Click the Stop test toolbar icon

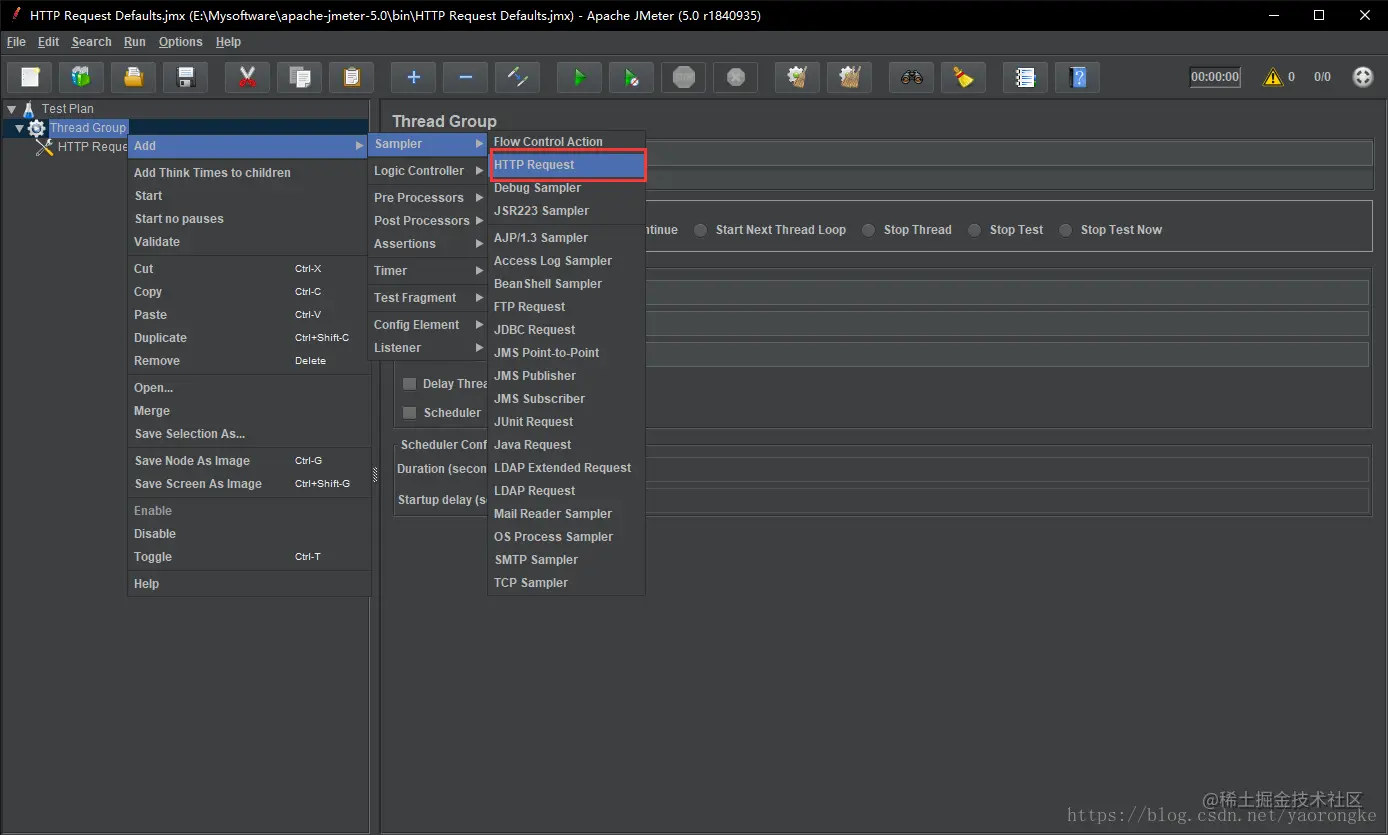pyautogui.click(x=683, y=77)
